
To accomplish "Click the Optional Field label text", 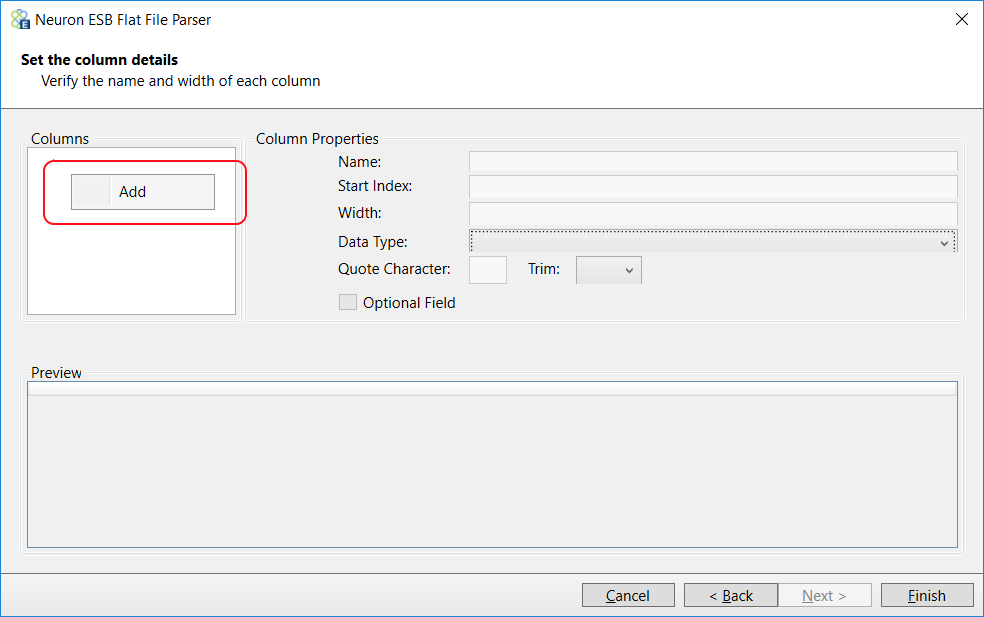I will point(409,303).
